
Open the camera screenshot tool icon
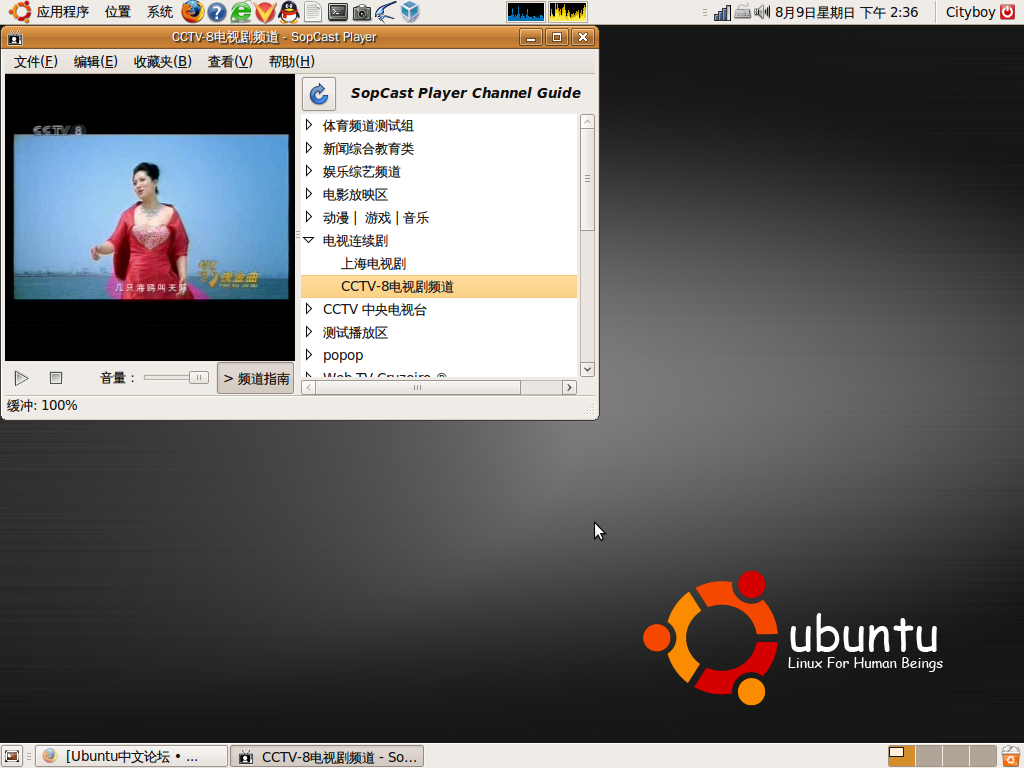(362, 12)
